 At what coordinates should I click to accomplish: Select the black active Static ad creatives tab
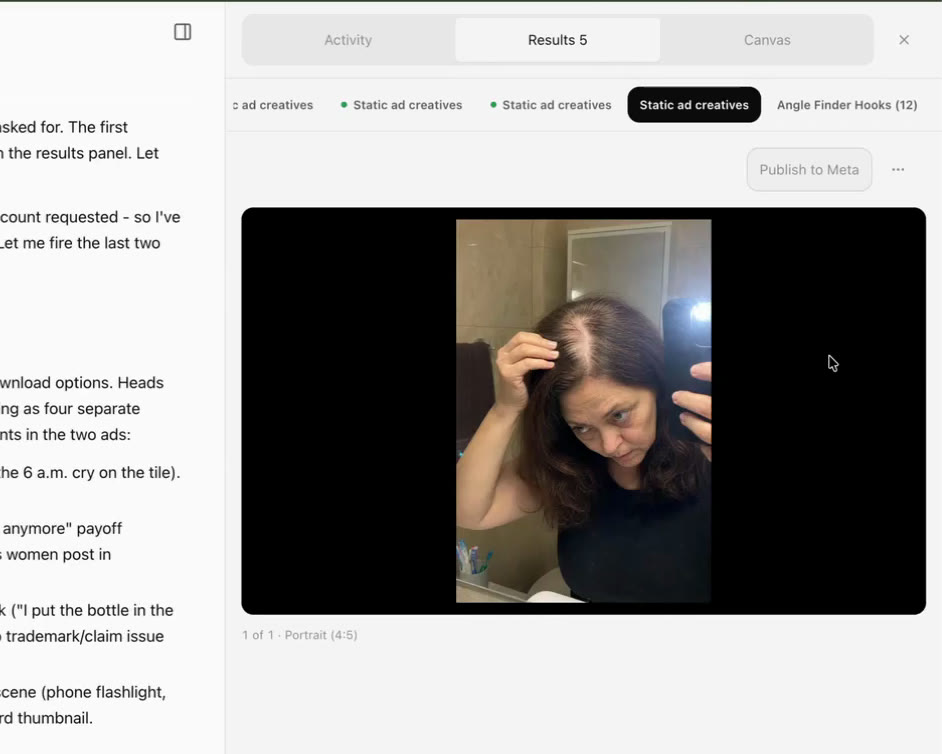click(x=694, y=105)
